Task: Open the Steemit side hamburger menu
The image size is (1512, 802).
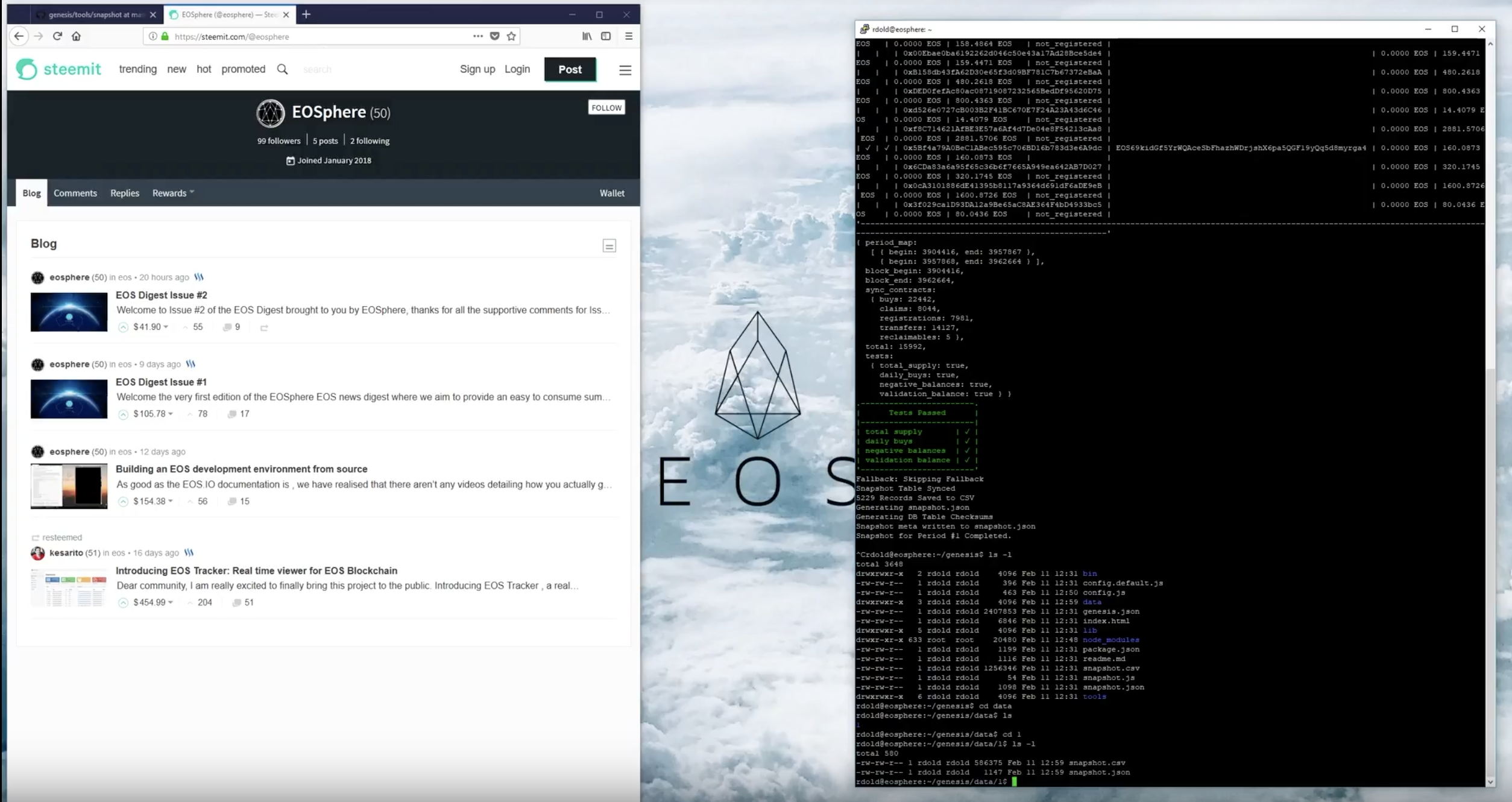Action: (625, 70)
